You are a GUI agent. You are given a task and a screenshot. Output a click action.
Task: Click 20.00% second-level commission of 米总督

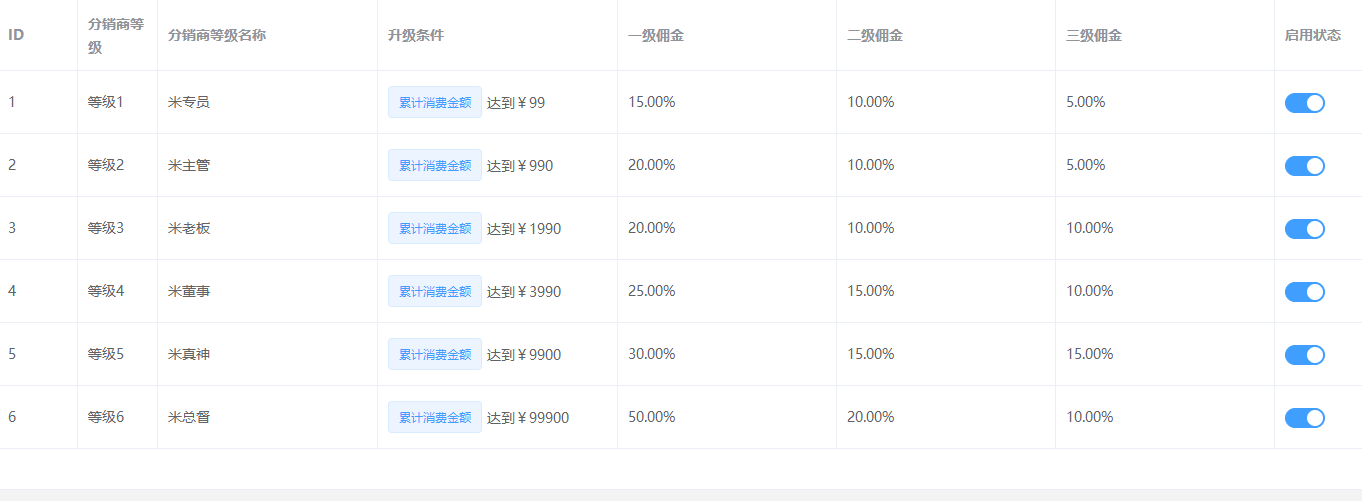tap(871, 417)
